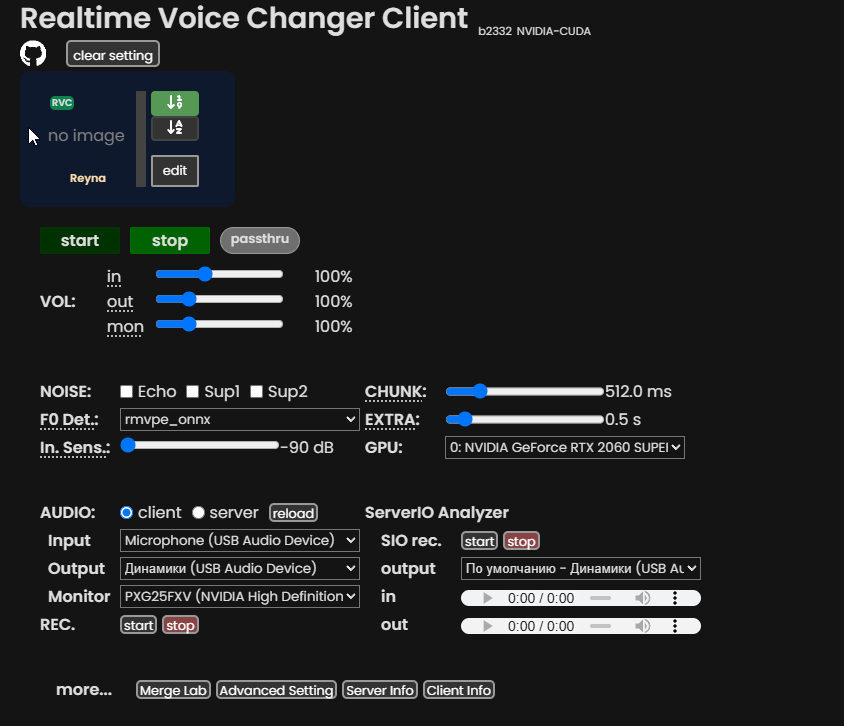The height and width of the screenshot is (726, 844).
Task: Click the EXTRA label
Action: (x=392, y=420)
